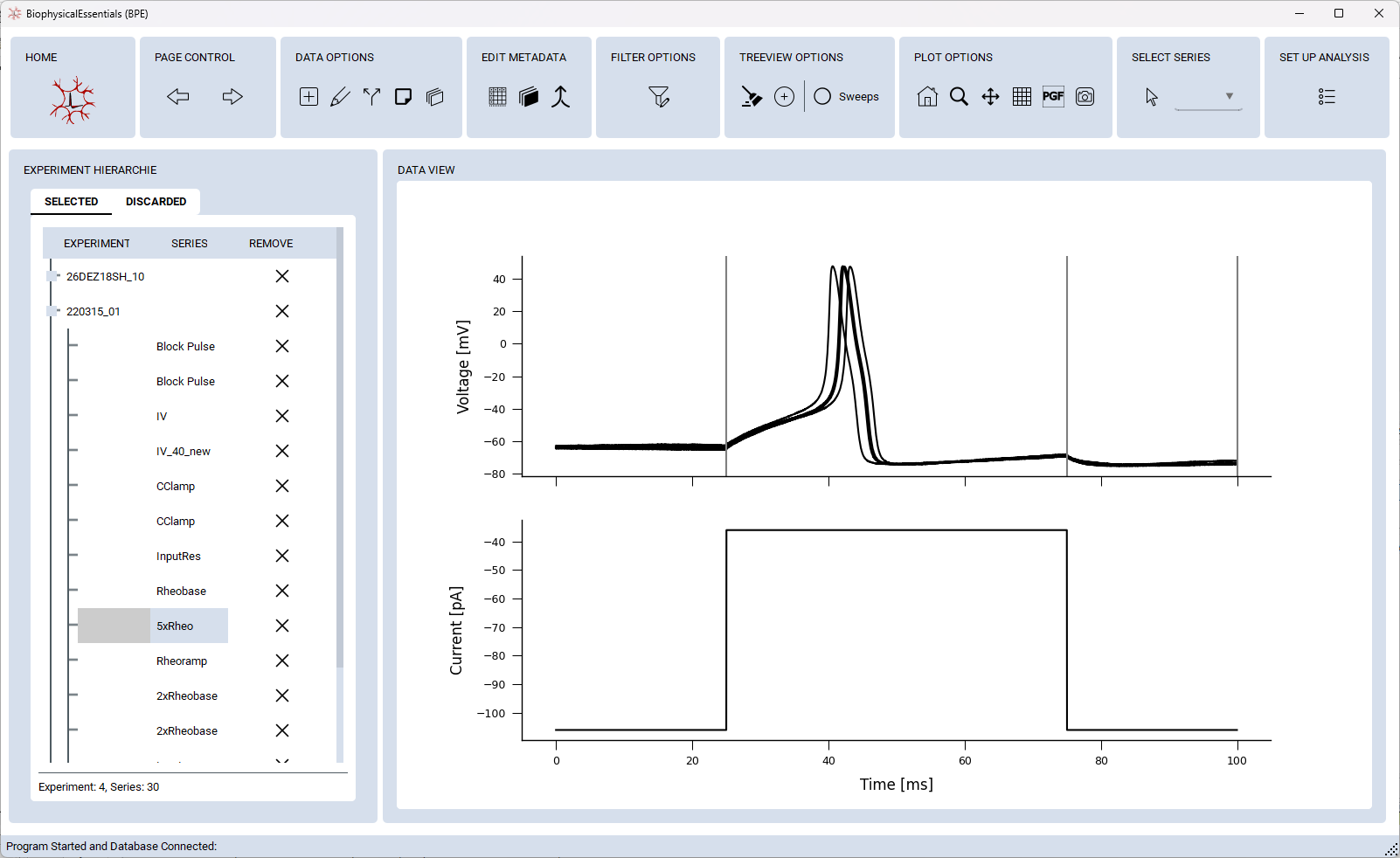Select the pen edit icon in Data Options
Image resolution: width=1400 pixels, height=858 pixels.
(x=340, y=97)
